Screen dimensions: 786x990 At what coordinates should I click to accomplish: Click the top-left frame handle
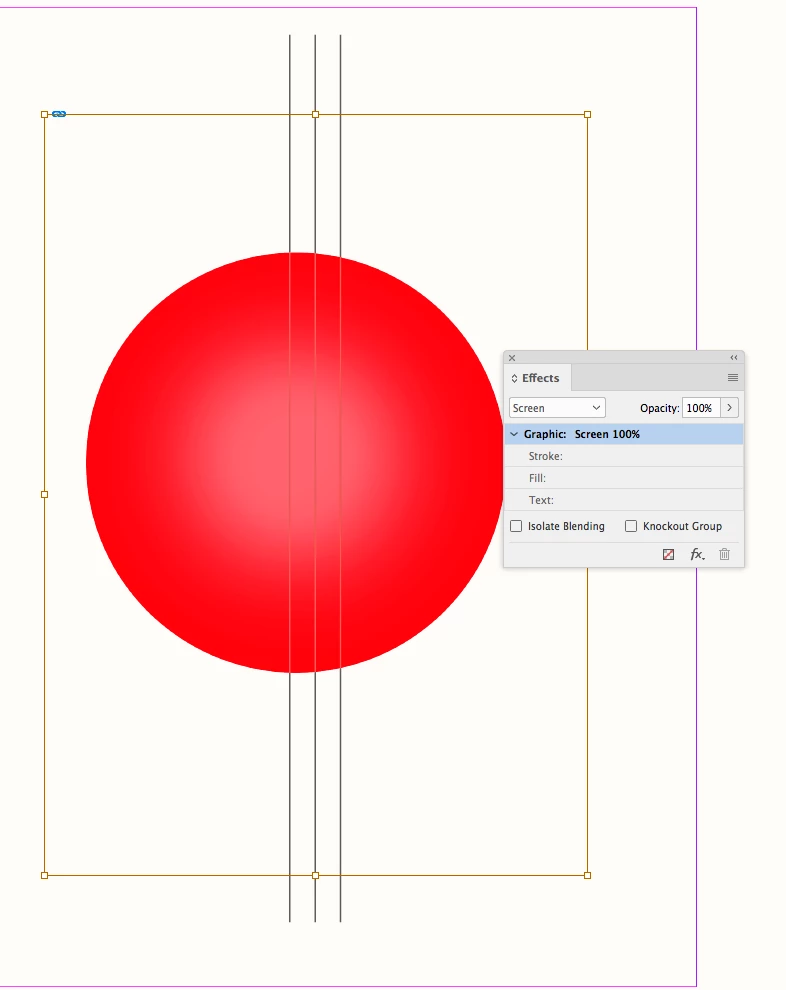44,114
